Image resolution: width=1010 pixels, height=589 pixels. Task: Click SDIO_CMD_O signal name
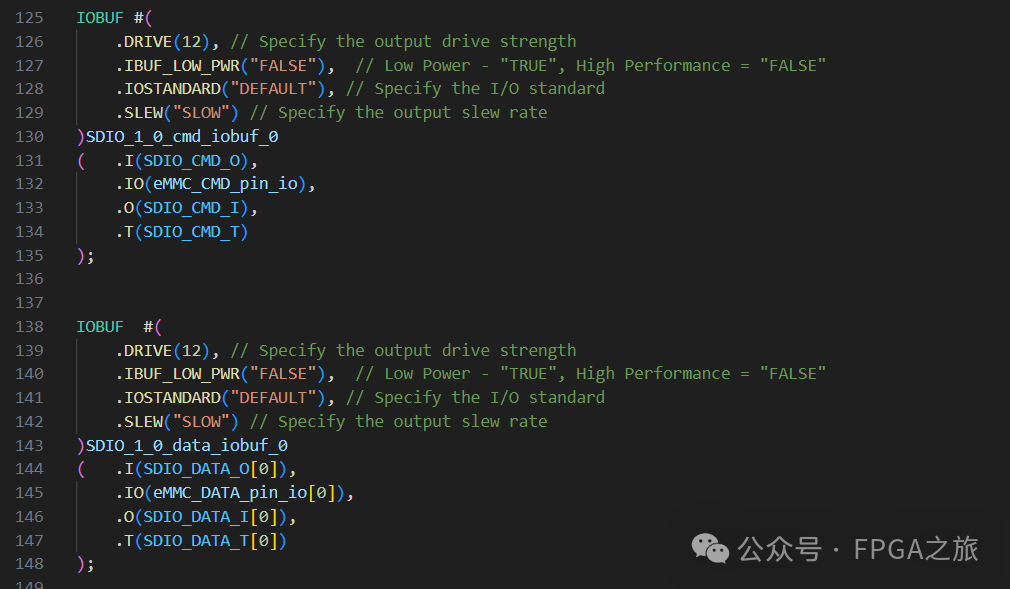pyautogui.click(x=196, y=160)
